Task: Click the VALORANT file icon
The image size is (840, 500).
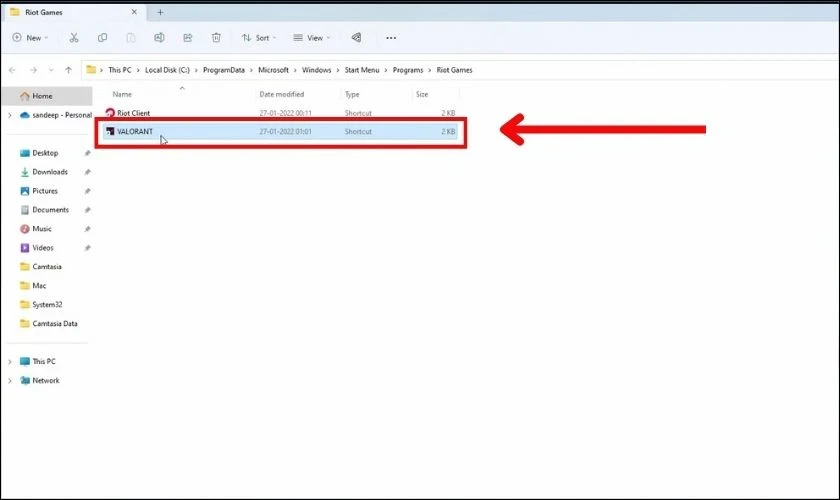Action: pyautogui.click(x=110, y=131)
